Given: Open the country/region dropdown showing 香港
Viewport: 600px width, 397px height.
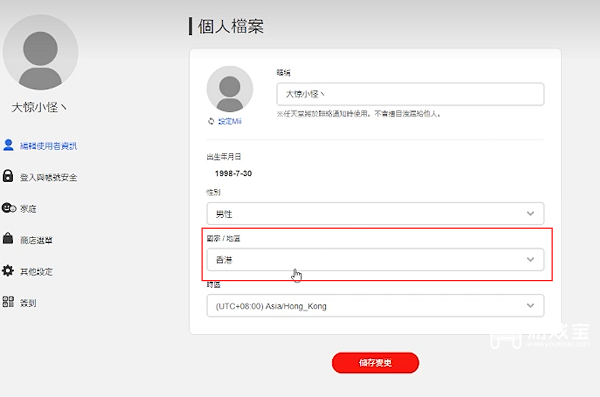Looking at the screenshot, I should [375, 260].
